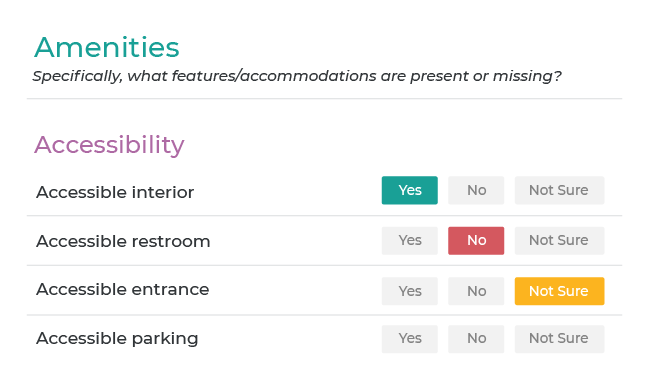Toggle the yellow Not Sure for Accessible entrance

[559, 291]
